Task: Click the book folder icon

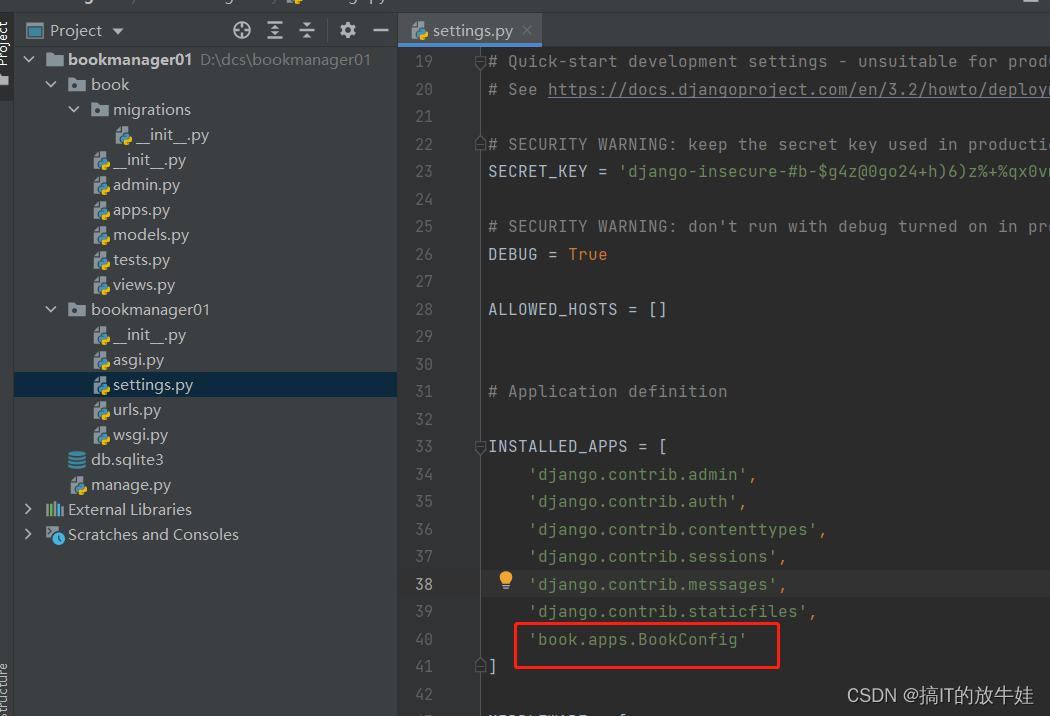Action: [77, 84]
